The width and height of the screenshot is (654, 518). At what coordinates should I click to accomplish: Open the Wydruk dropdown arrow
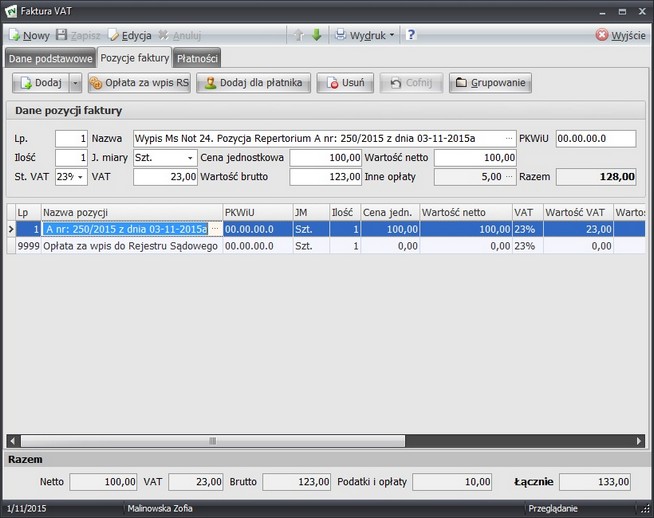[392, 35]
